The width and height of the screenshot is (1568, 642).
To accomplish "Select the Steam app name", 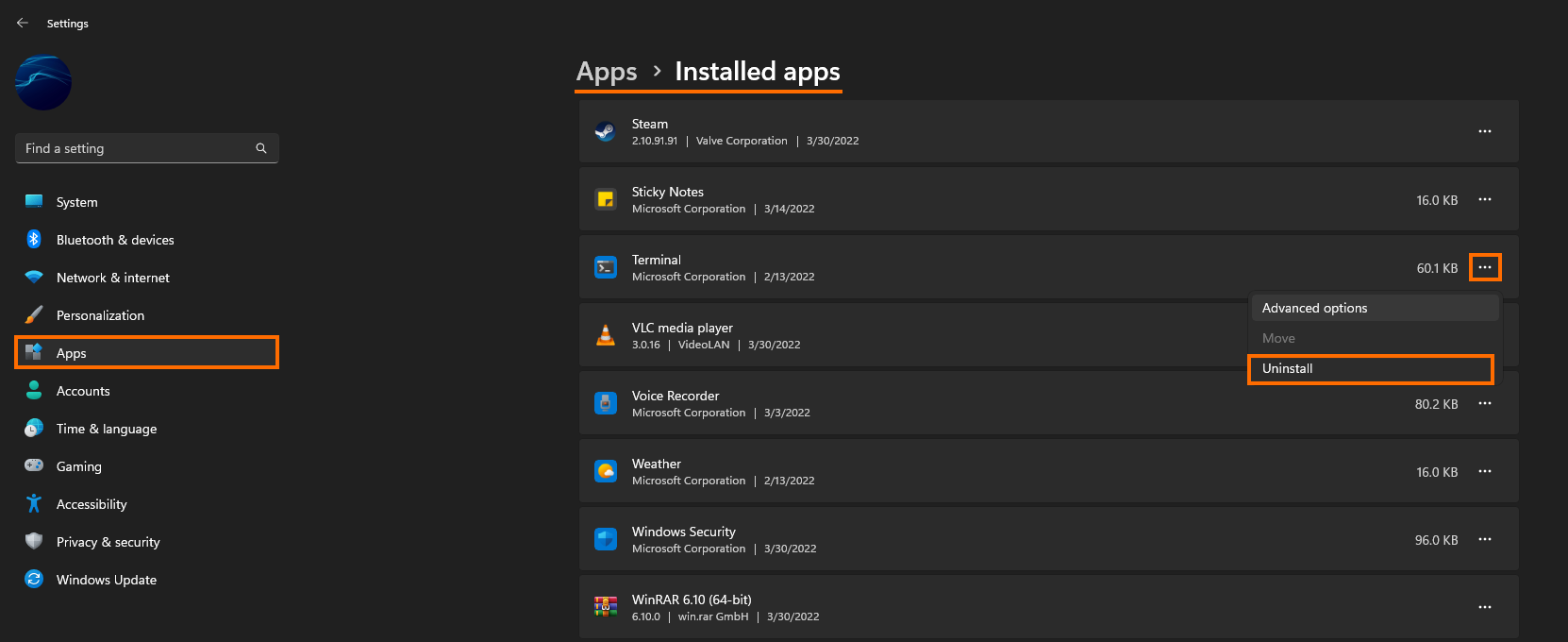I will (x=650, y=124).
